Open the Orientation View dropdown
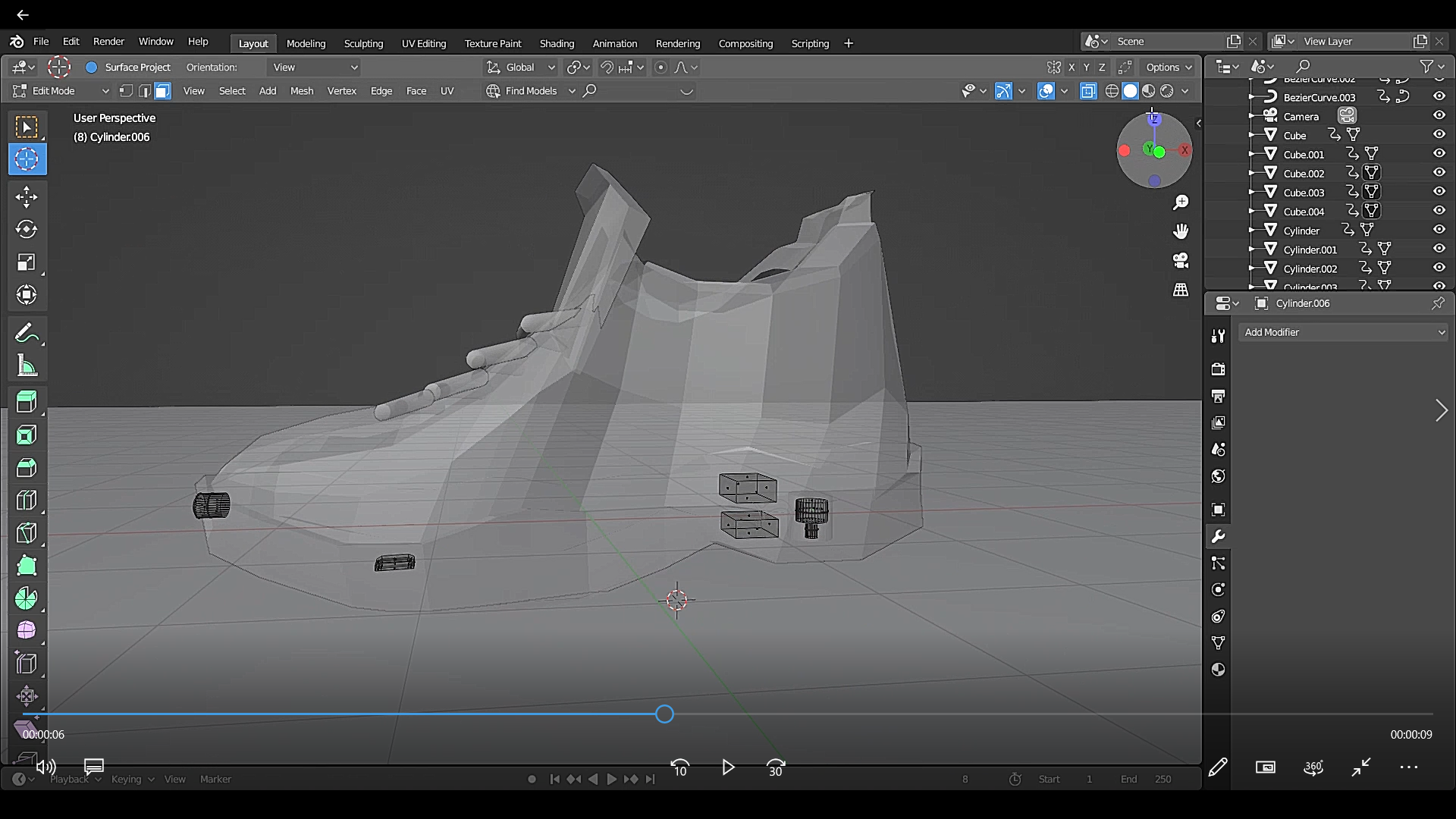The image size is (1456, 819). tap(315, 67)
